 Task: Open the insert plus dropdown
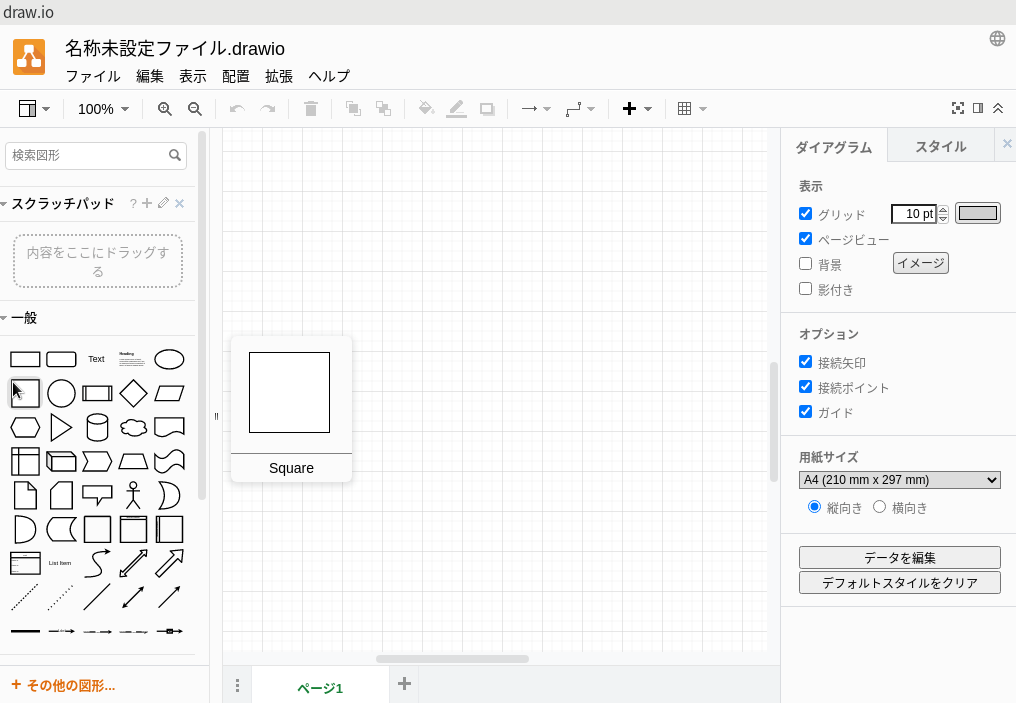[x=637, y=109]
